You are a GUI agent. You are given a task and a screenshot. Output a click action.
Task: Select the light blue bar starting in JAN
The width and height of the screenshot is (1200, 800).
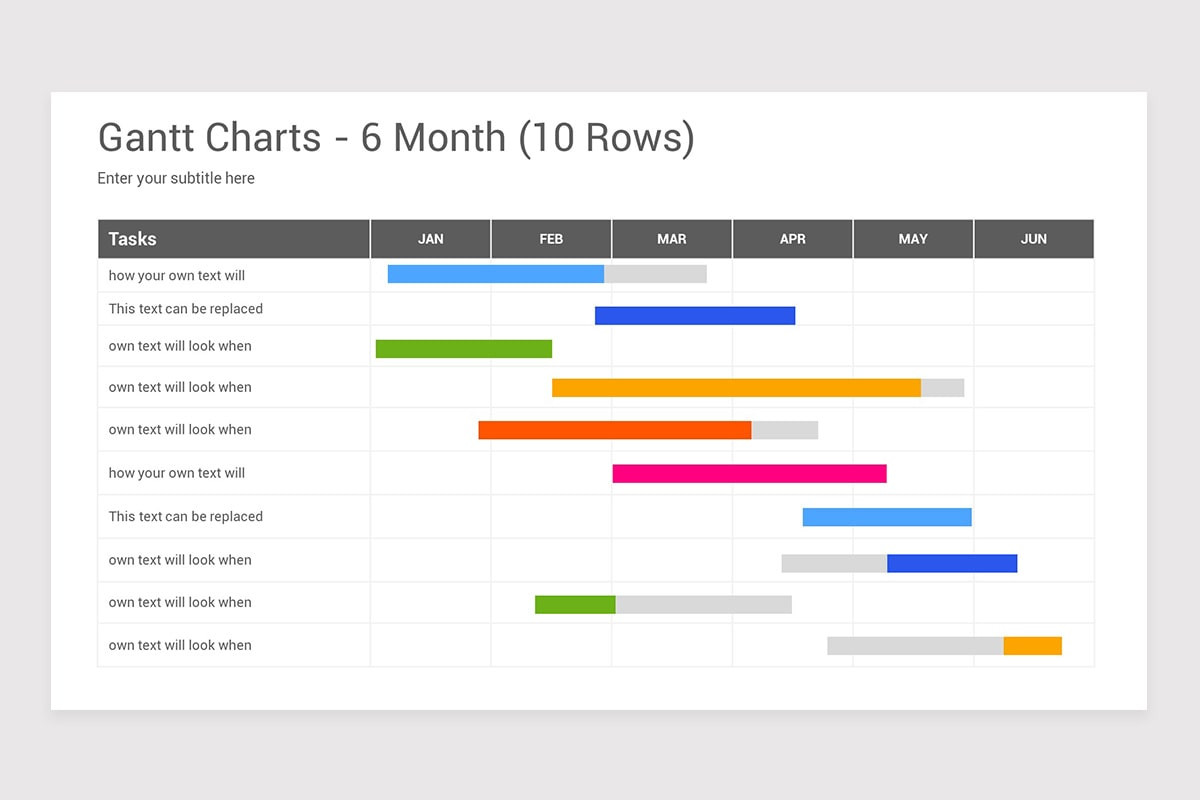click(x=496, y=274)
